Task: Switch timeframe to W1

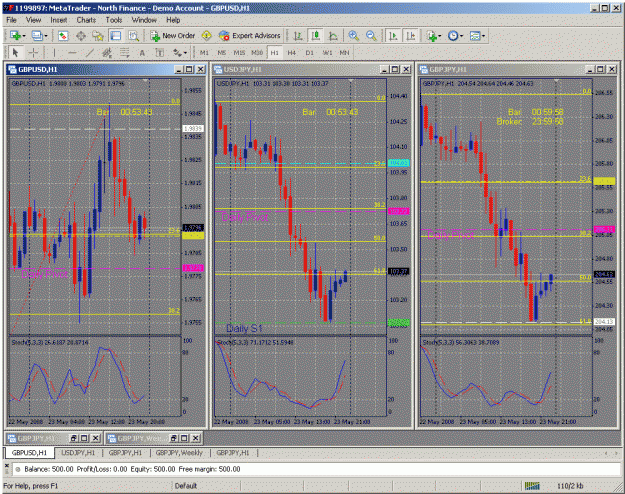Action: pos(327,53)
